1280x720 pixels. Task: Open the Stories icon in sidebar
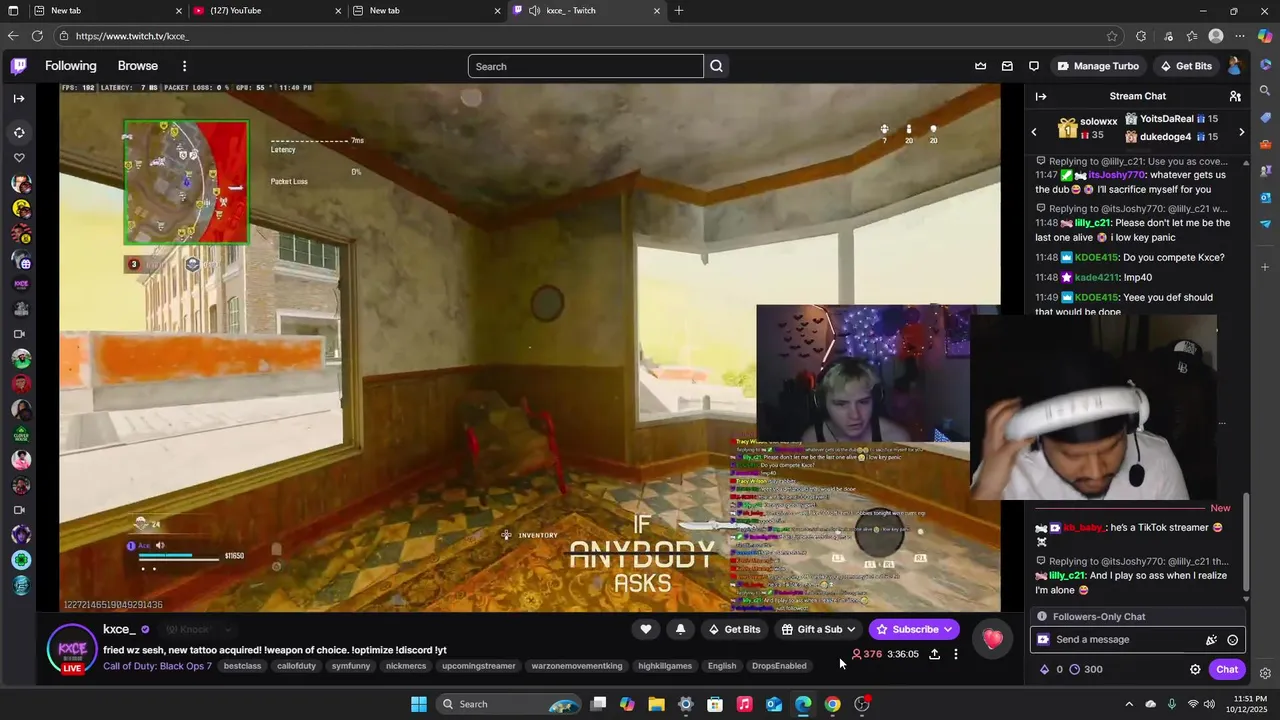pyautogui.click(x=19, y=132)
